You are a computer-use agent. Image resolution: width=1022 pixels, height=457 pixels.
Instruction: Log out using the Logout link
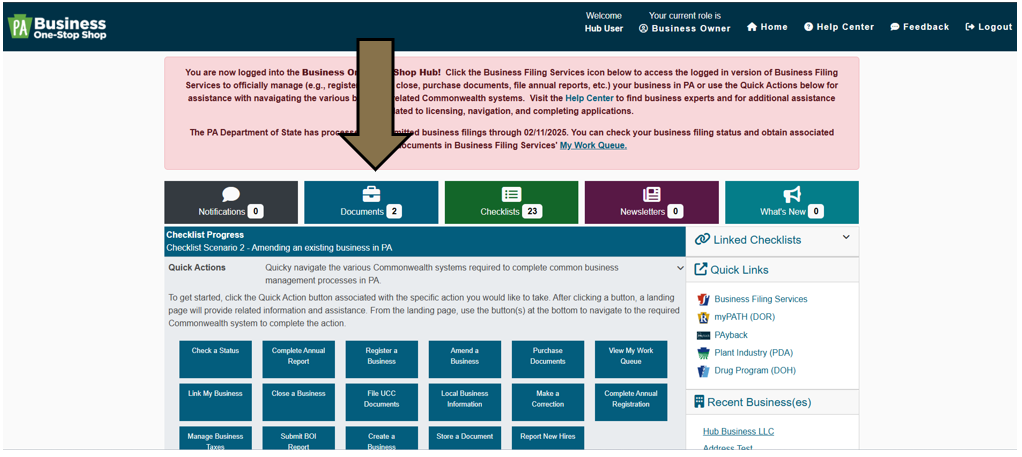(x=989, y=27)
